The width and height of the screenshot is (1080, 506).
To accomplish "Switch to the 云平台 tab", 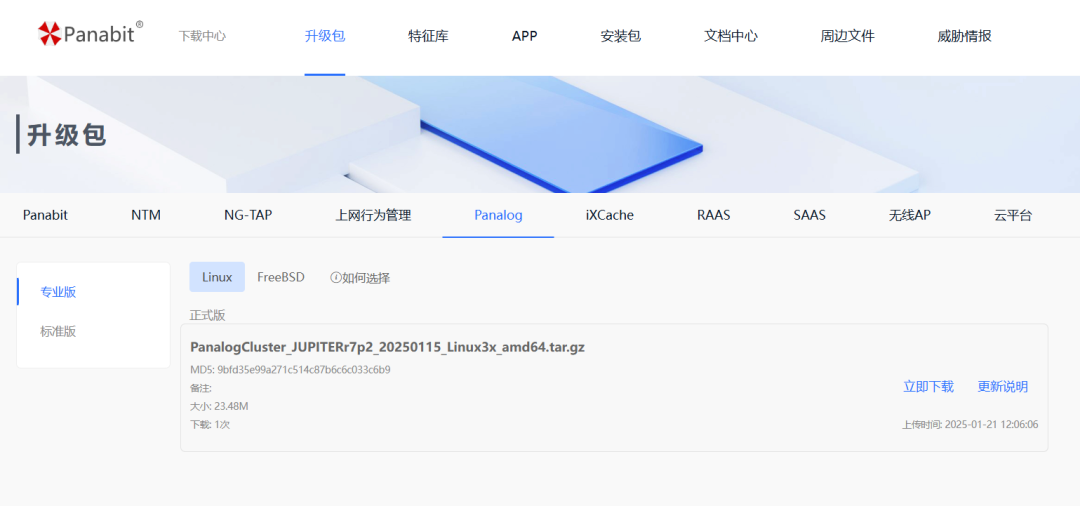I will click(x=1012, y=215).
